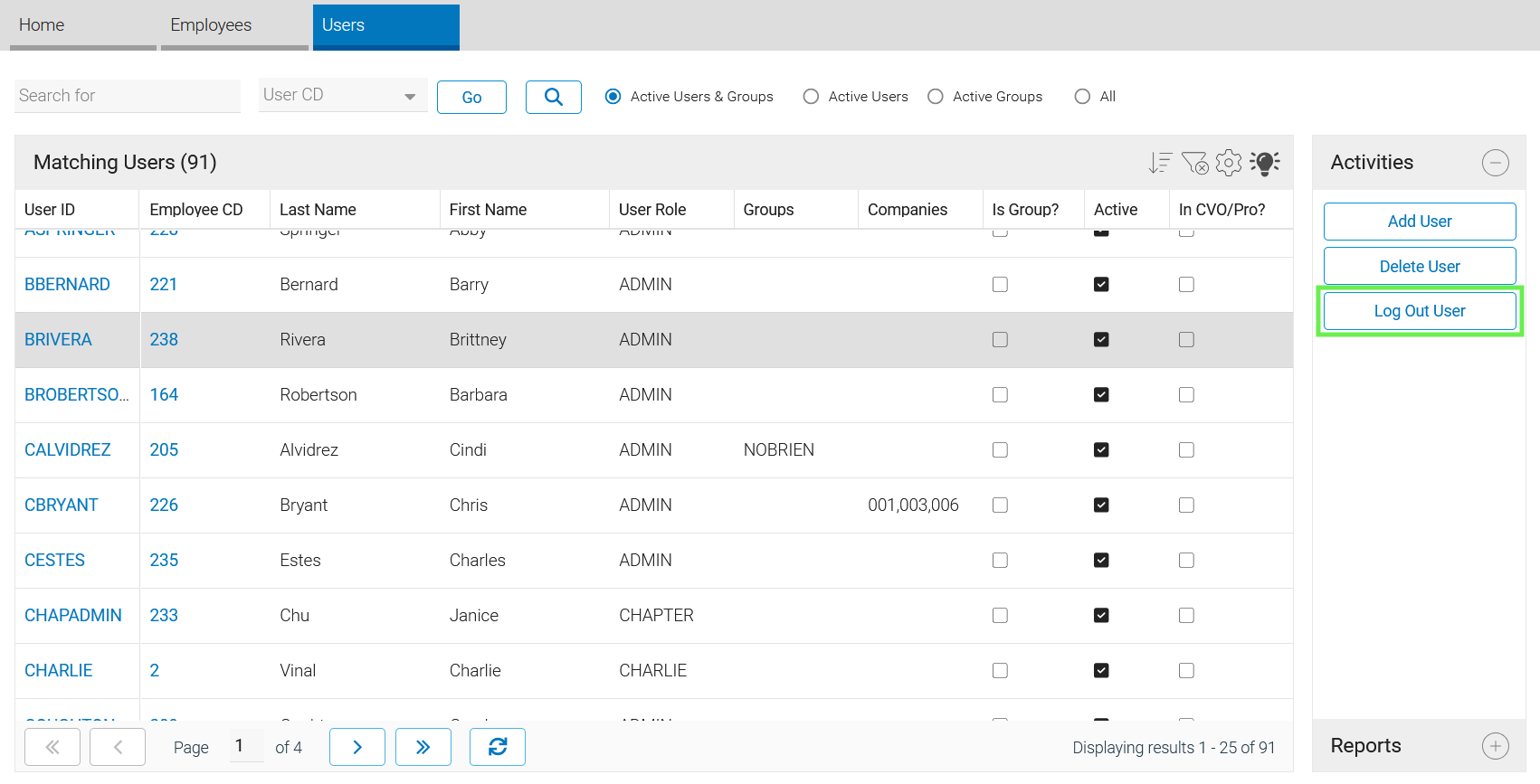Expand the Reports panel
This screenshot has height=784, width=1540.
(1495, 746)
